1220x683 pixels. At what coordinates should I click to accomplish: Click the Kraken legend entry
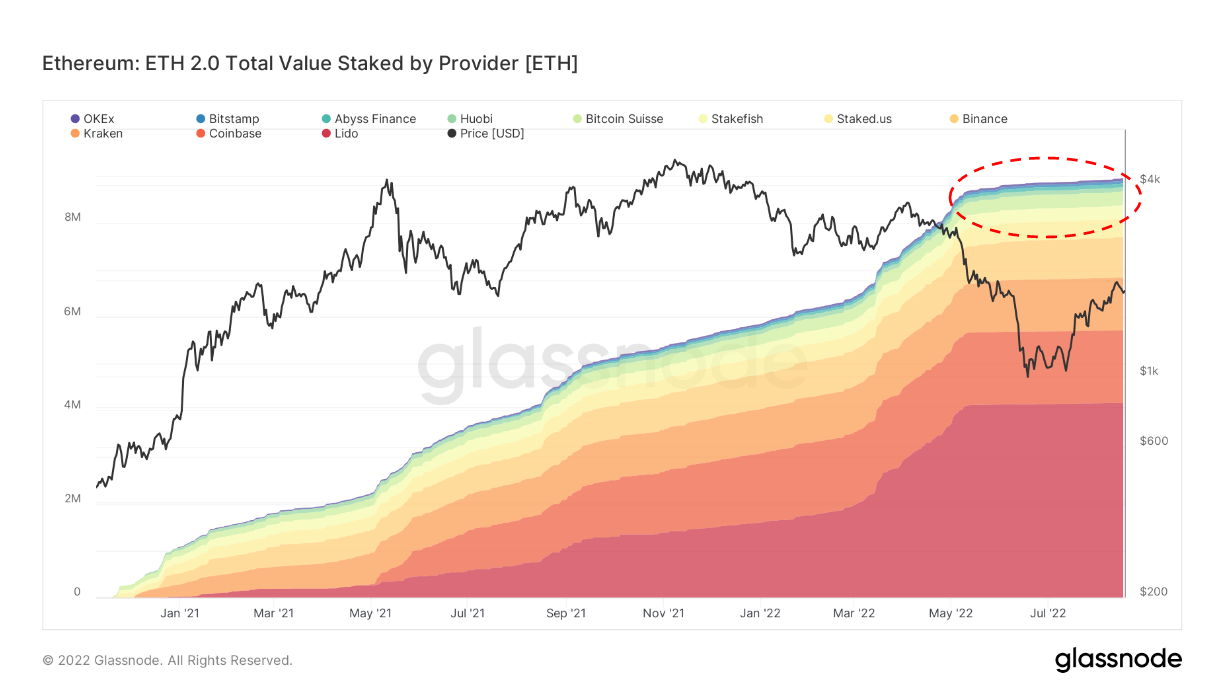pos(103,134)
